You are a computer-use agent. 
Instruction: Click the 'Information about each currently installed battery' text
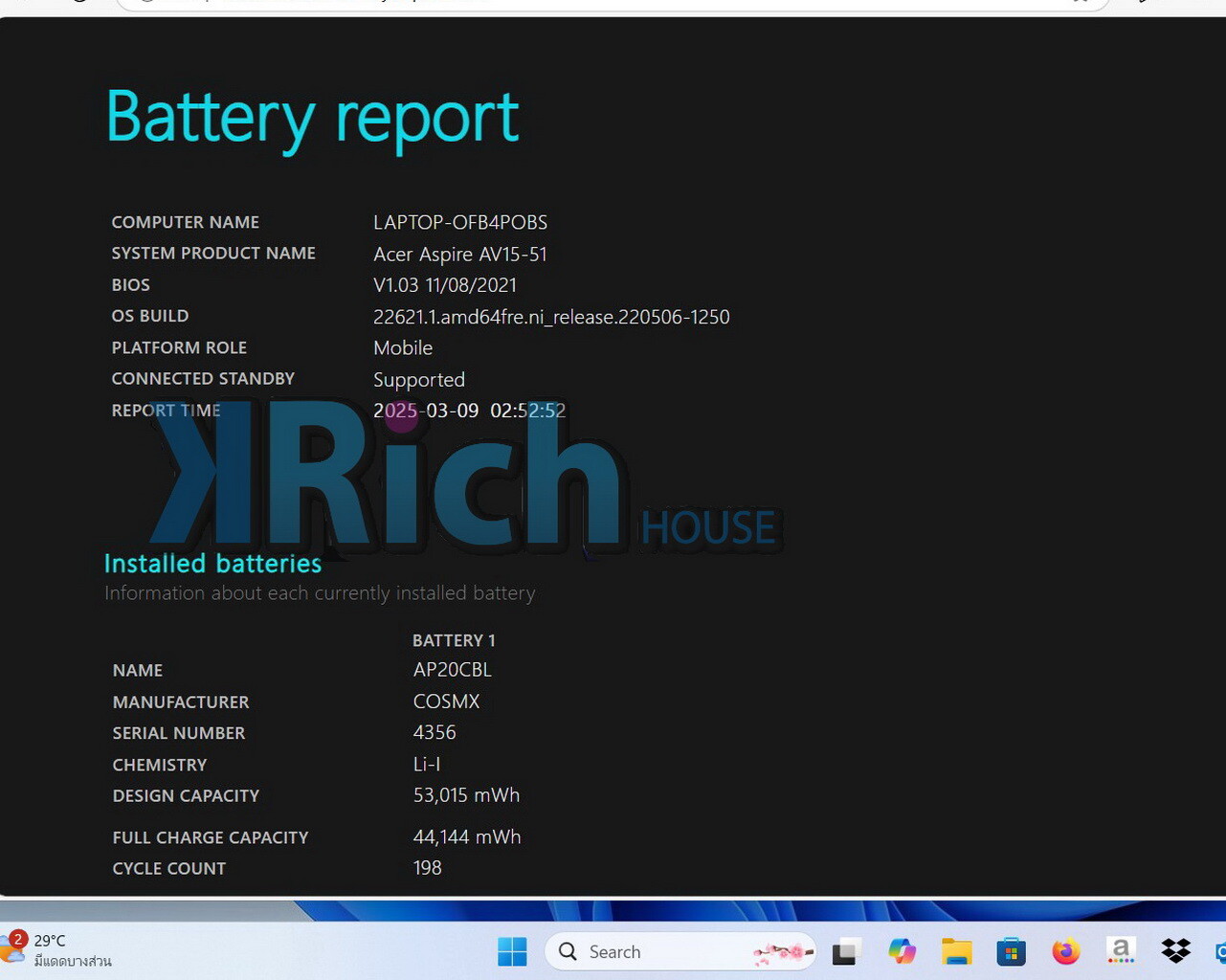coord(320,593)
